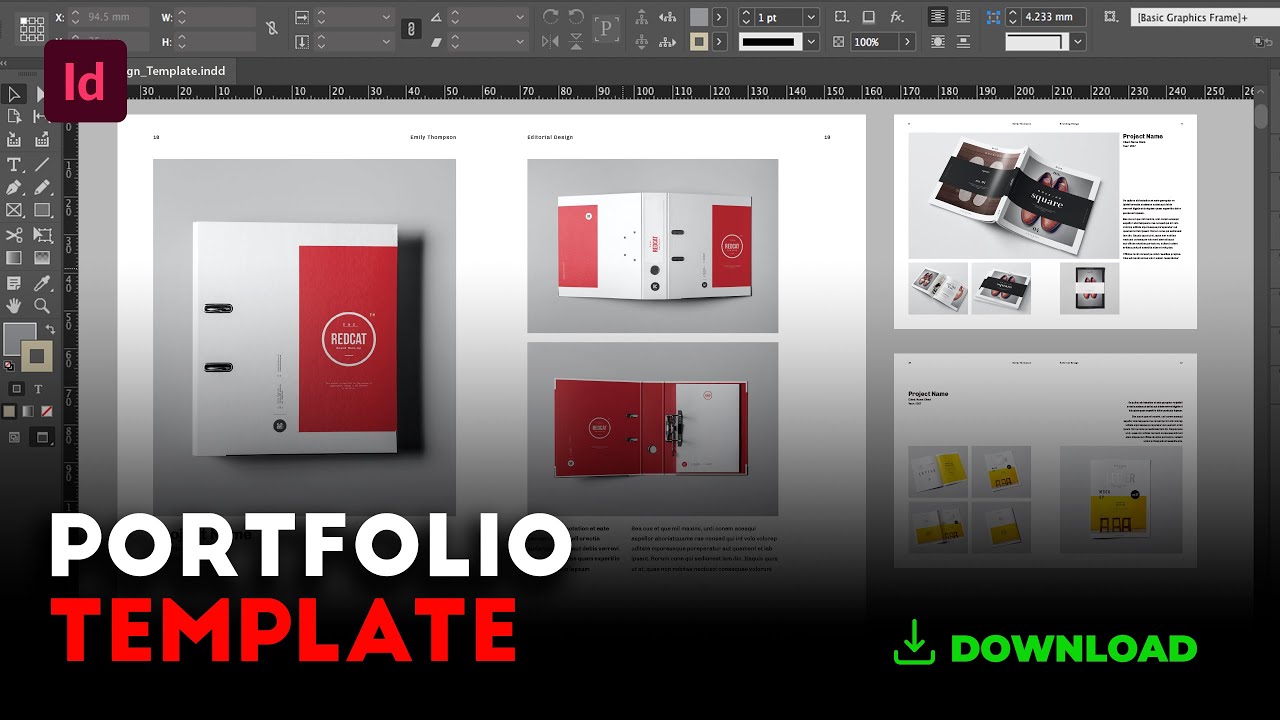1280x720 pixels.
Task: Click the Select Next Object icon
Action: tap(666, 42)
